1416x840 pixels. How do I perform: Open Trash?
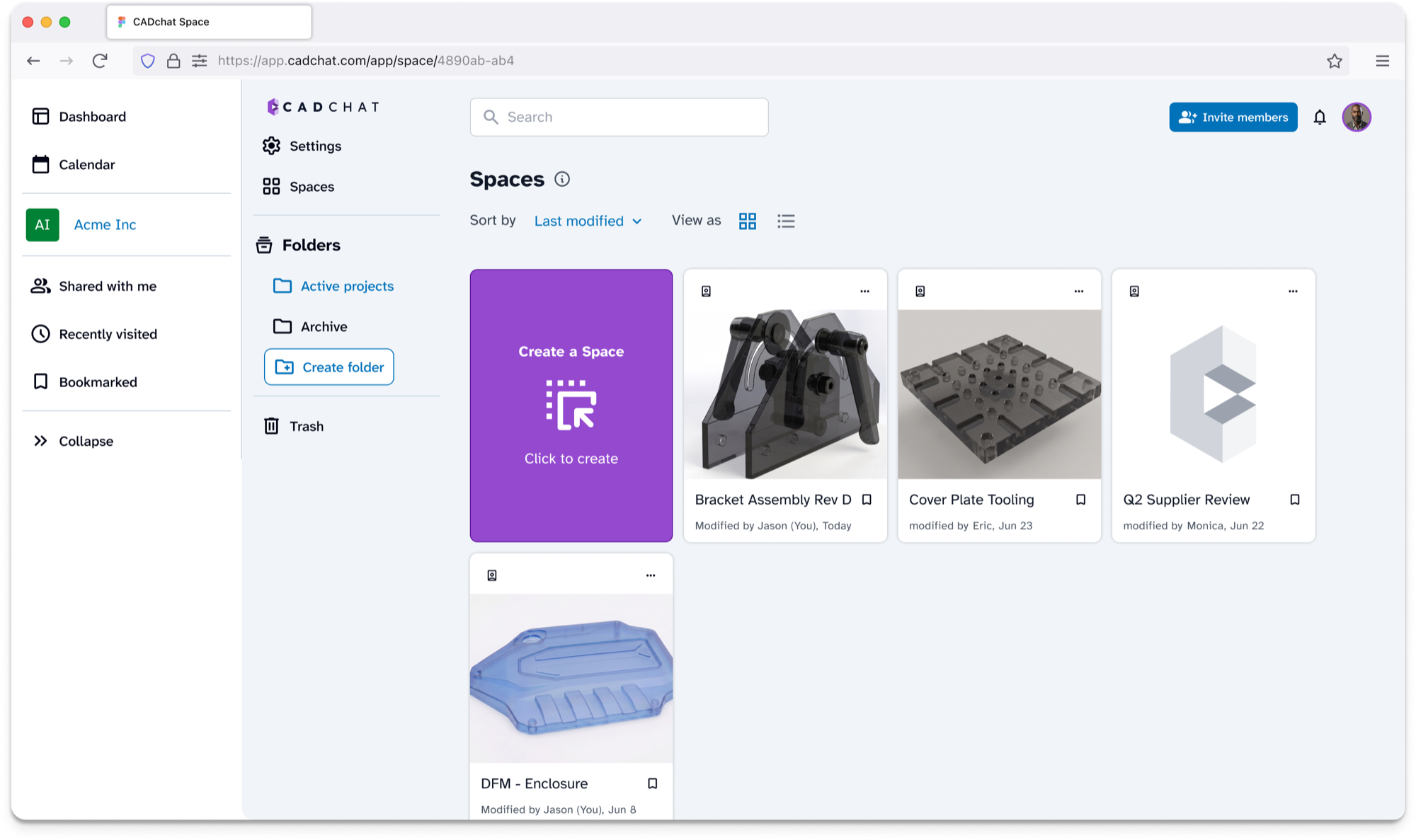click(x=293, y=426)
